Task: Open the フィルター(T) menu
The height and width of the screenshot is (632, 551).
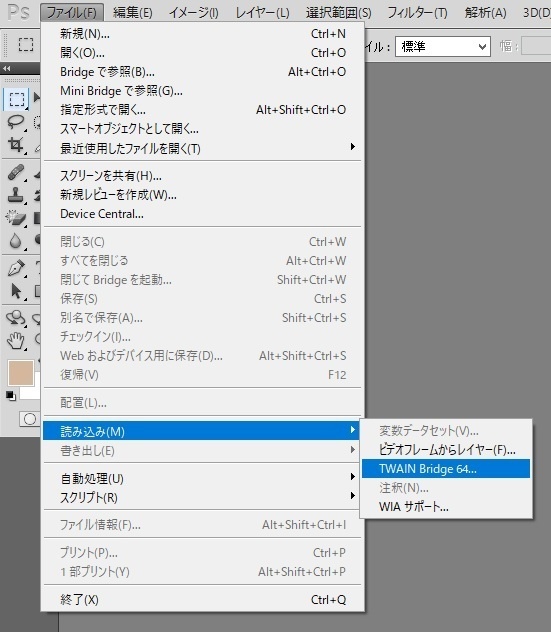Action: (x=417, y=13)
